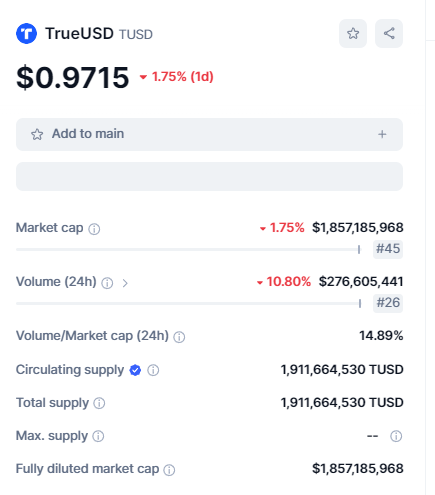Click the empty gray placeholder bar
Screen dimensions: 435x495
click(x=209, y=176)
